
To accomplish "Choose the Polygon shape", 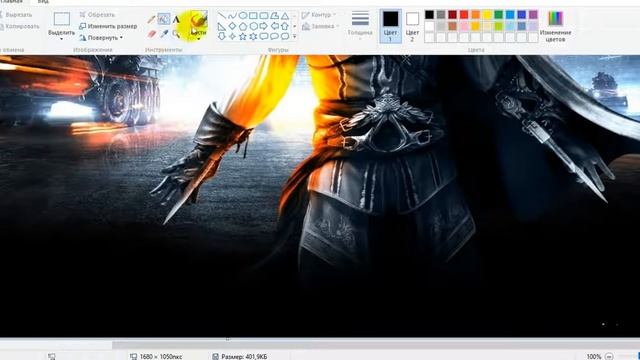I will tap(275, 16).
